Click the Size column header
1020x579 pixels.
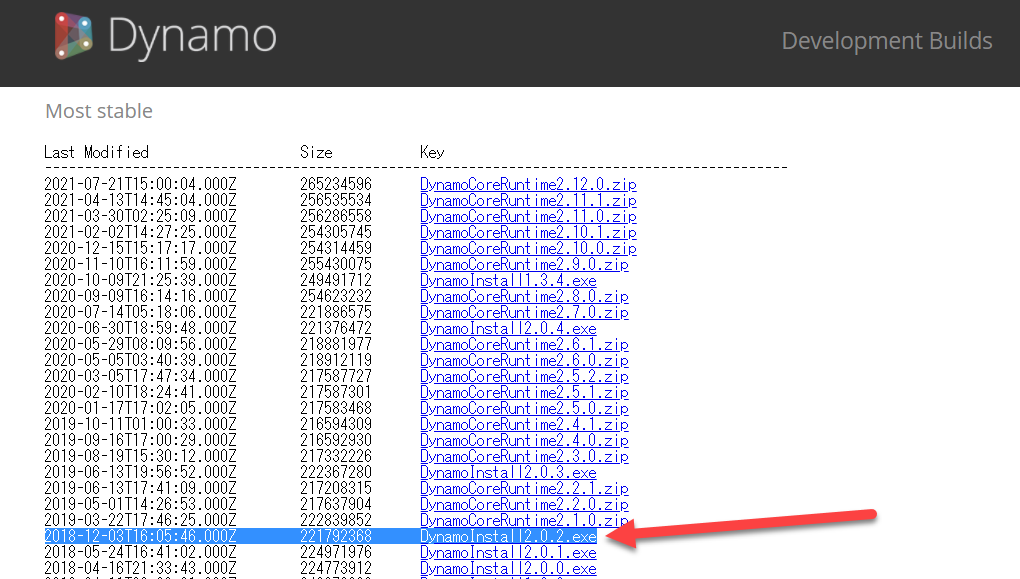click(316, 152)
